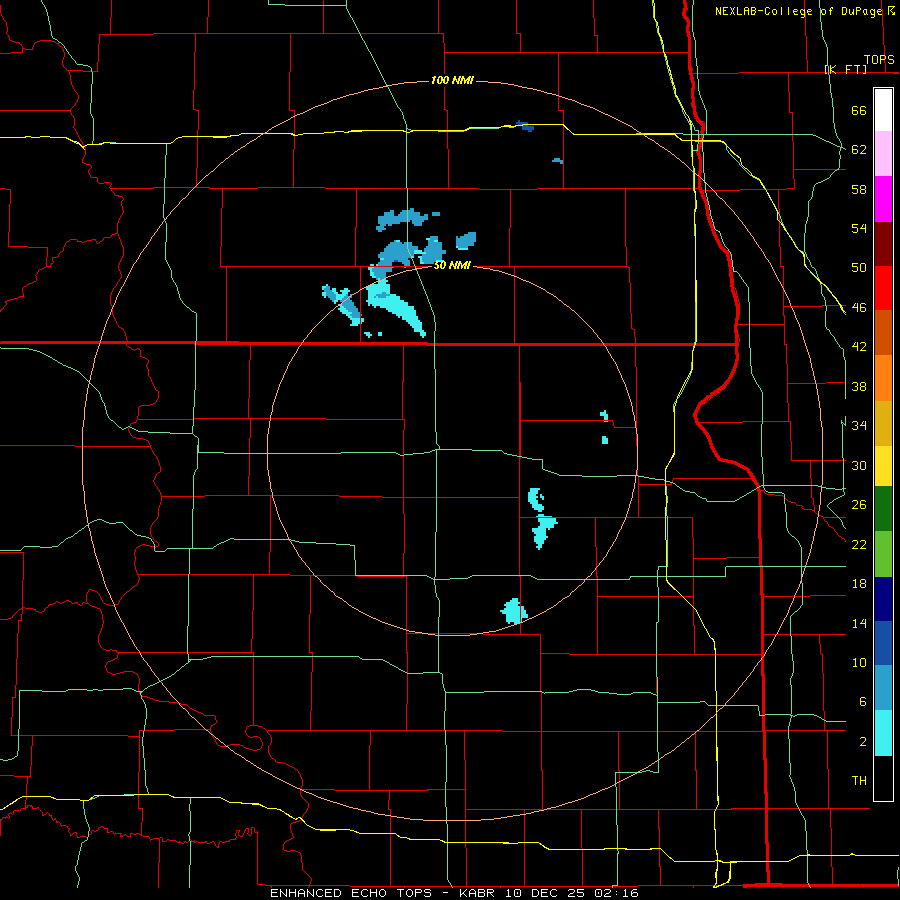
Task: Click the cyan echo touching the 50 NMI ring's southern edge
Action: (514, 611)
